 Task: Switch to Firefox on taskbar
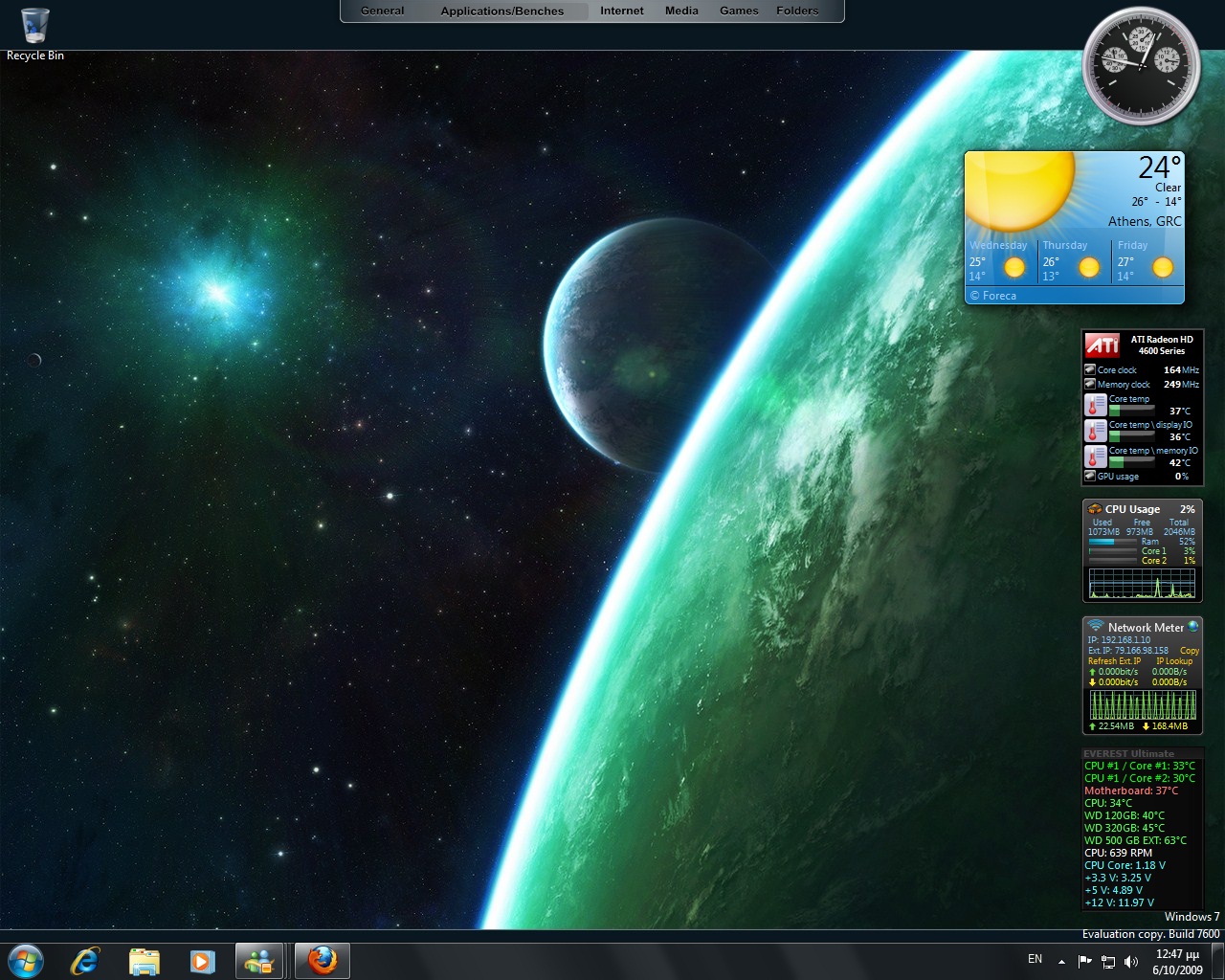click(x=322, y=960)
